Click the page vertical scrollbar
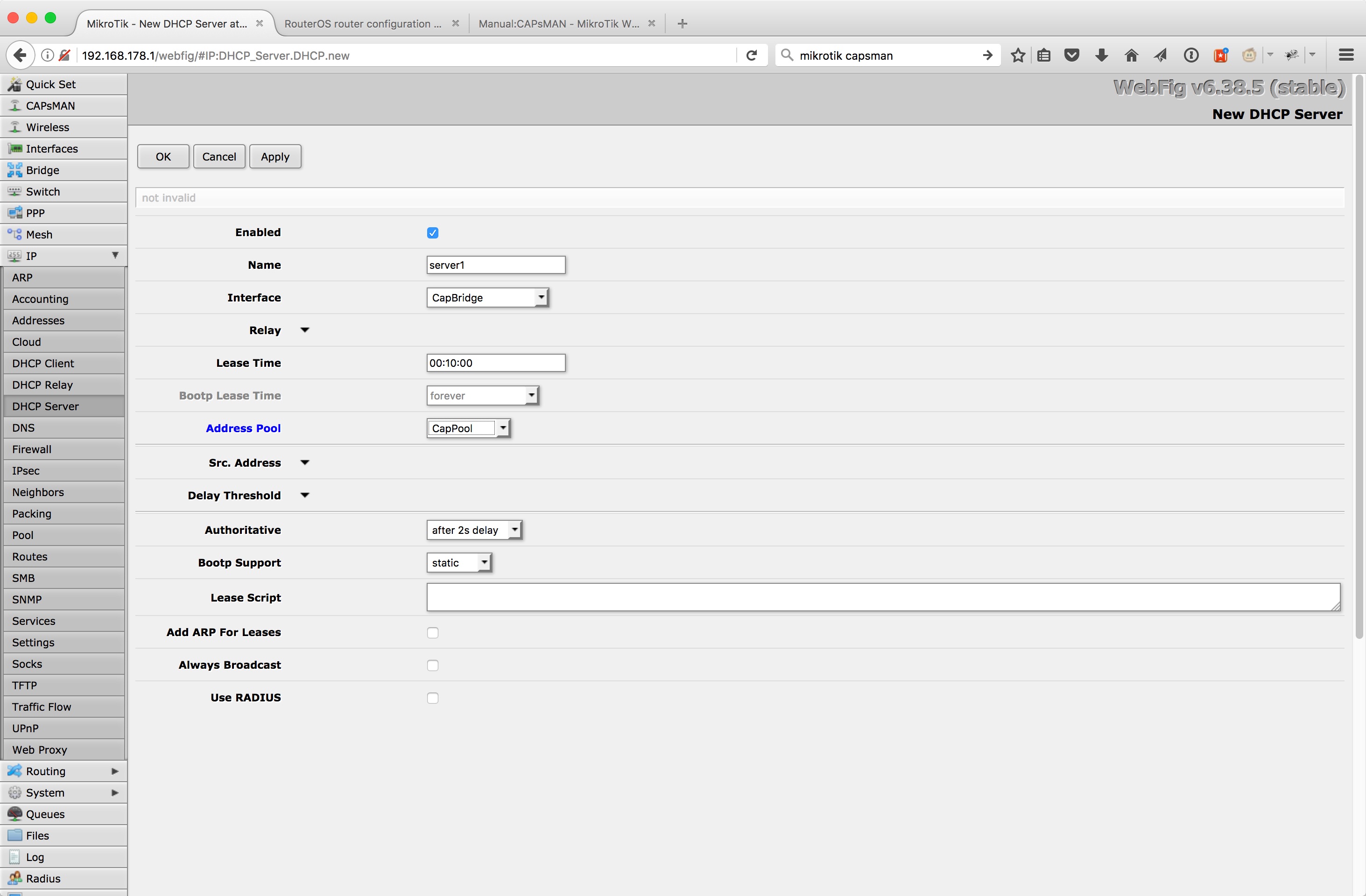1366x896 pixels. coord(1359,356)
